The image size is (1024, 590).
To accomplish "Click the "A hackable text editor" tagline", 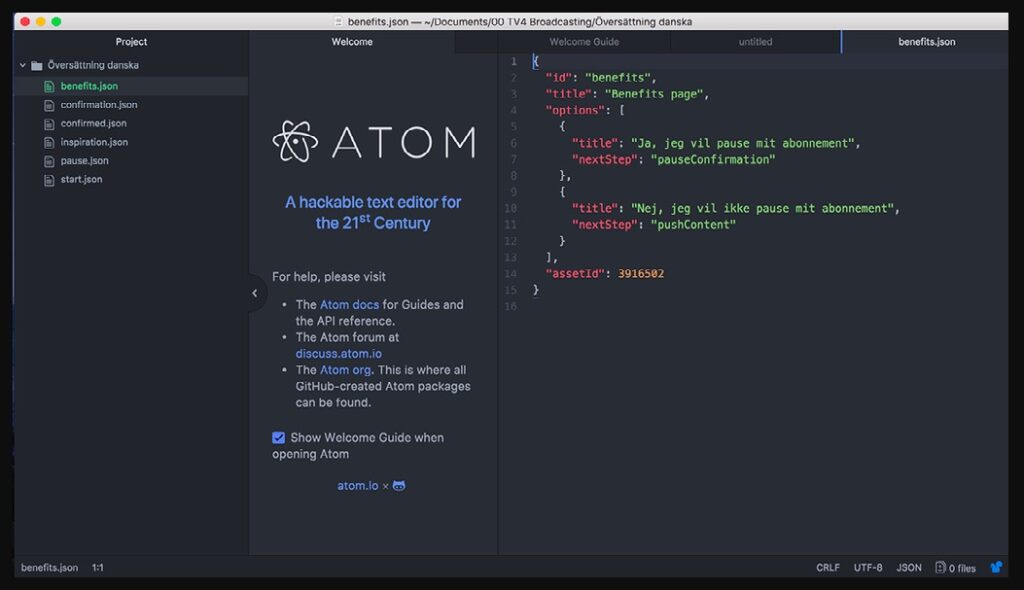I will coord(373,212).
